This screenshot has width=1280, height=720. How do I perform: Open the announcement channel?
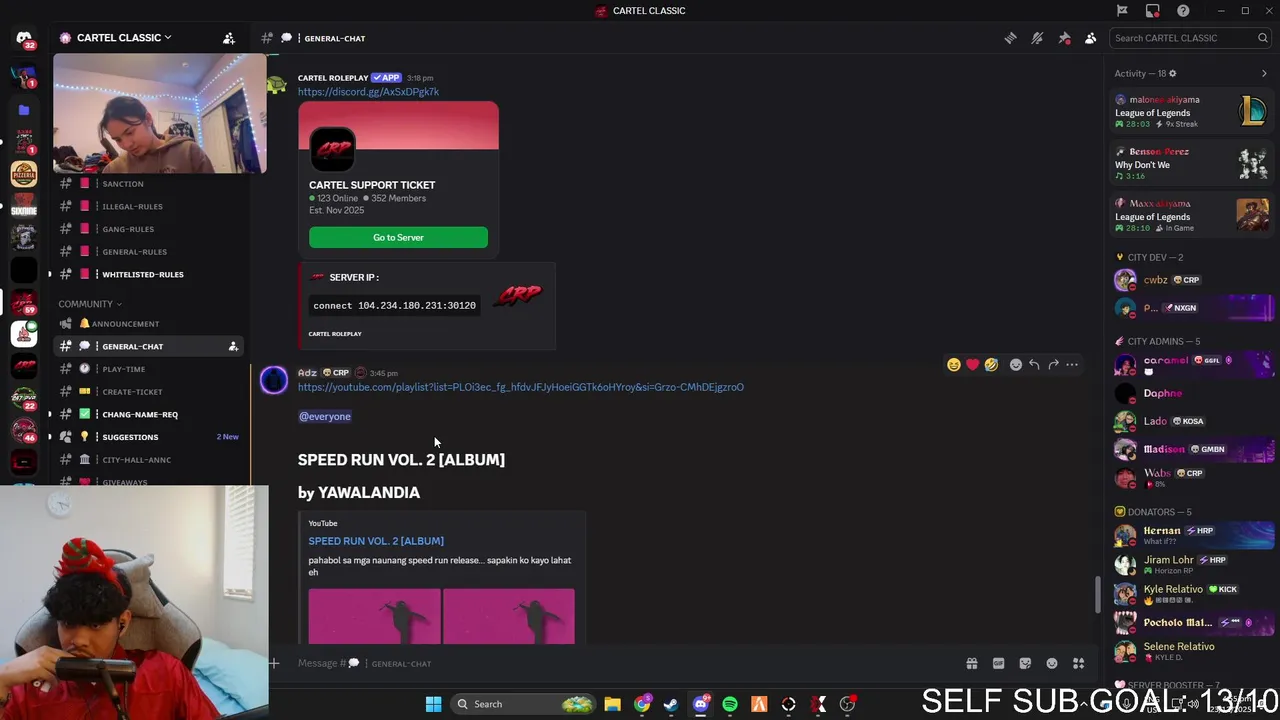[125, 324]
